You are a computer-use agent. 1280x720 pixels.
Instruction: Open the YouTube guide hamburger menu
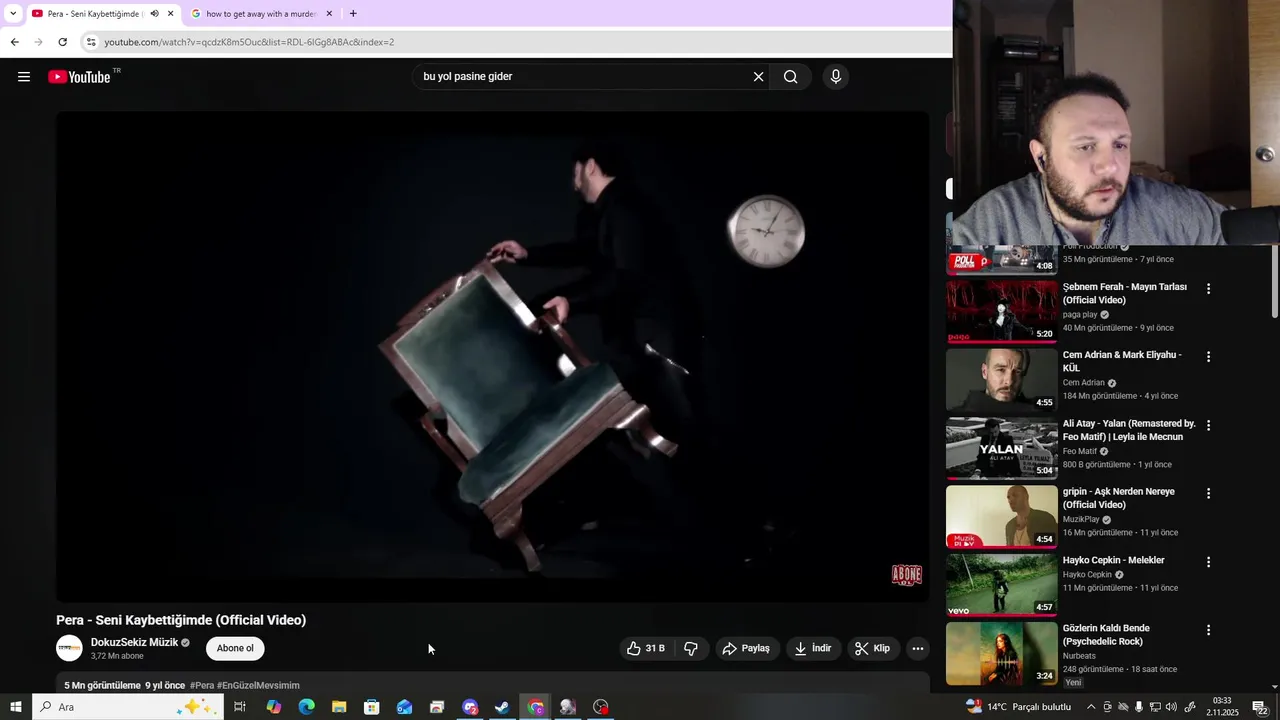[24, 77]
